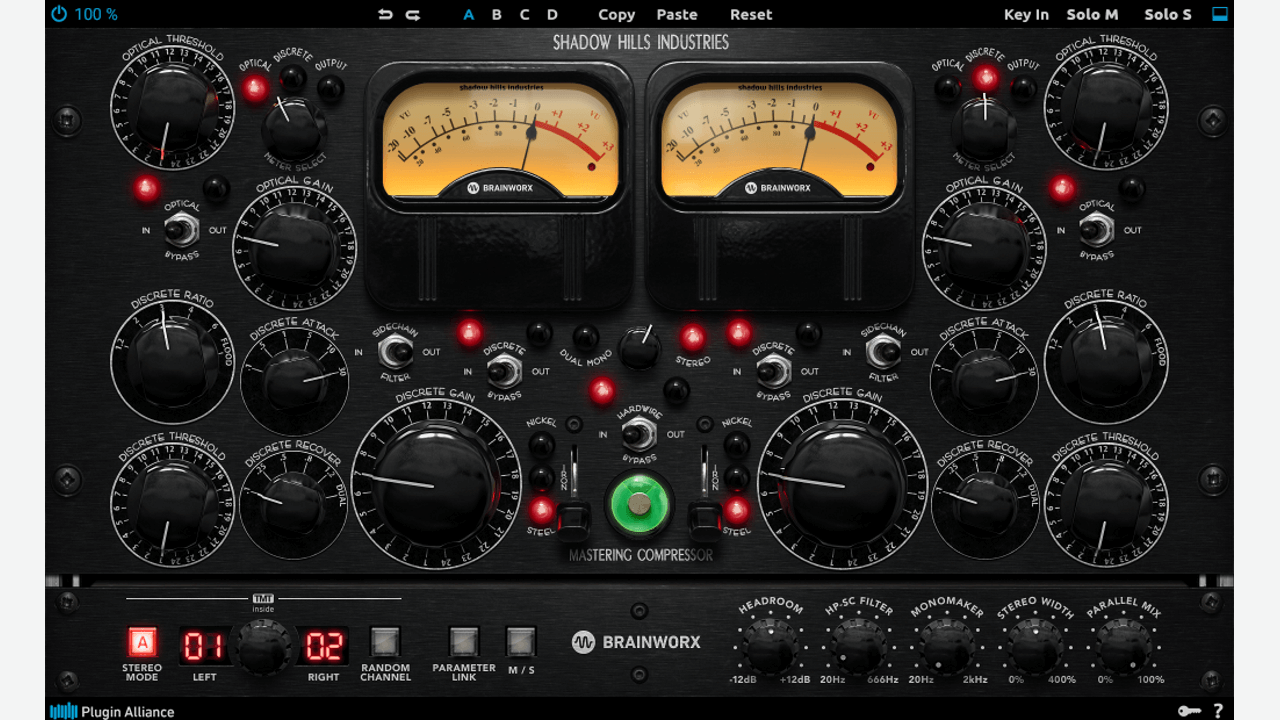The height and width of the screenshot is (720, 1280).
Task: Click the 100 % scale value
Action: (x=96, y=14)
